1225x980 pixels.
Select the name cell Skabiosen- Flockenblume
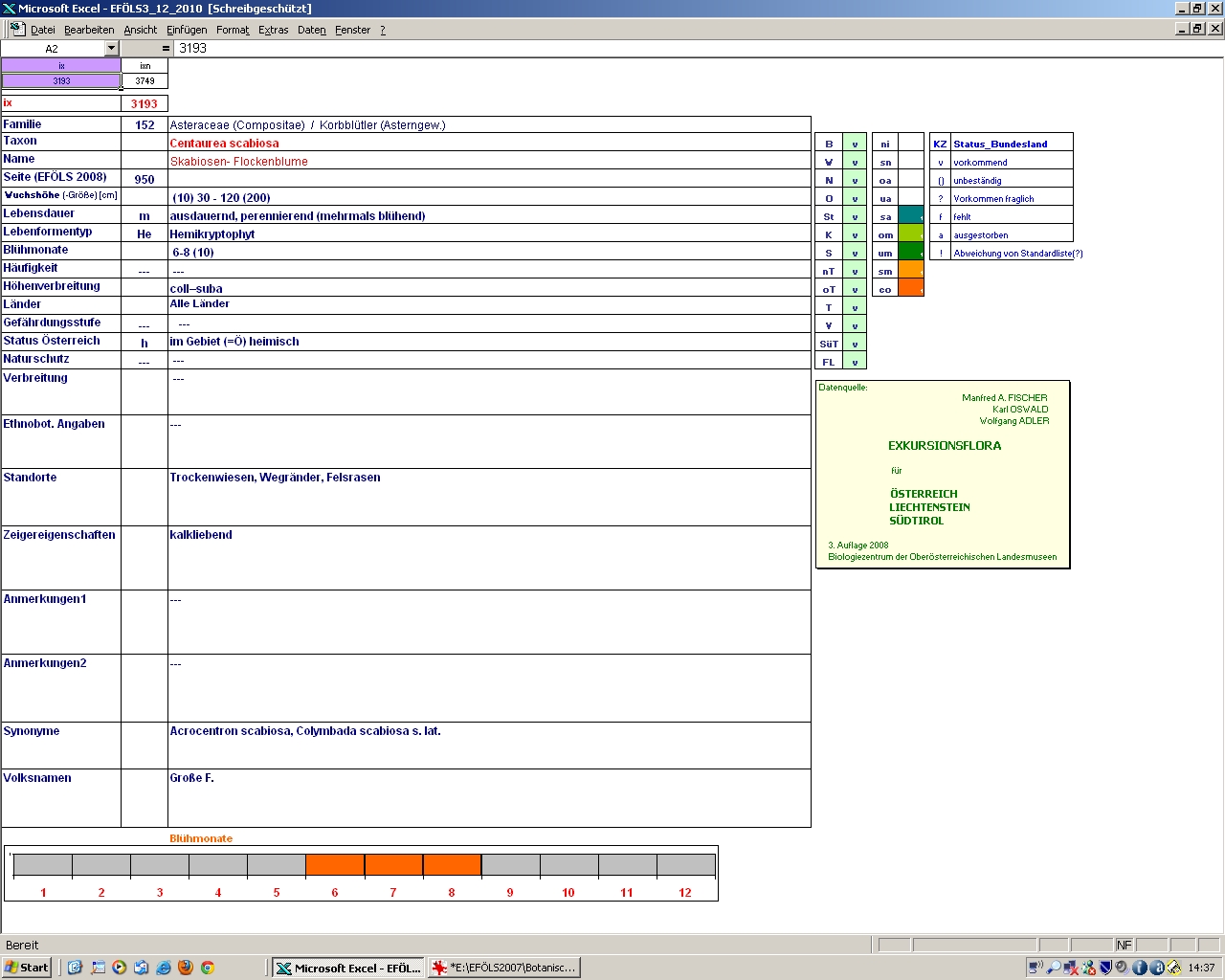tap(489, 161)
